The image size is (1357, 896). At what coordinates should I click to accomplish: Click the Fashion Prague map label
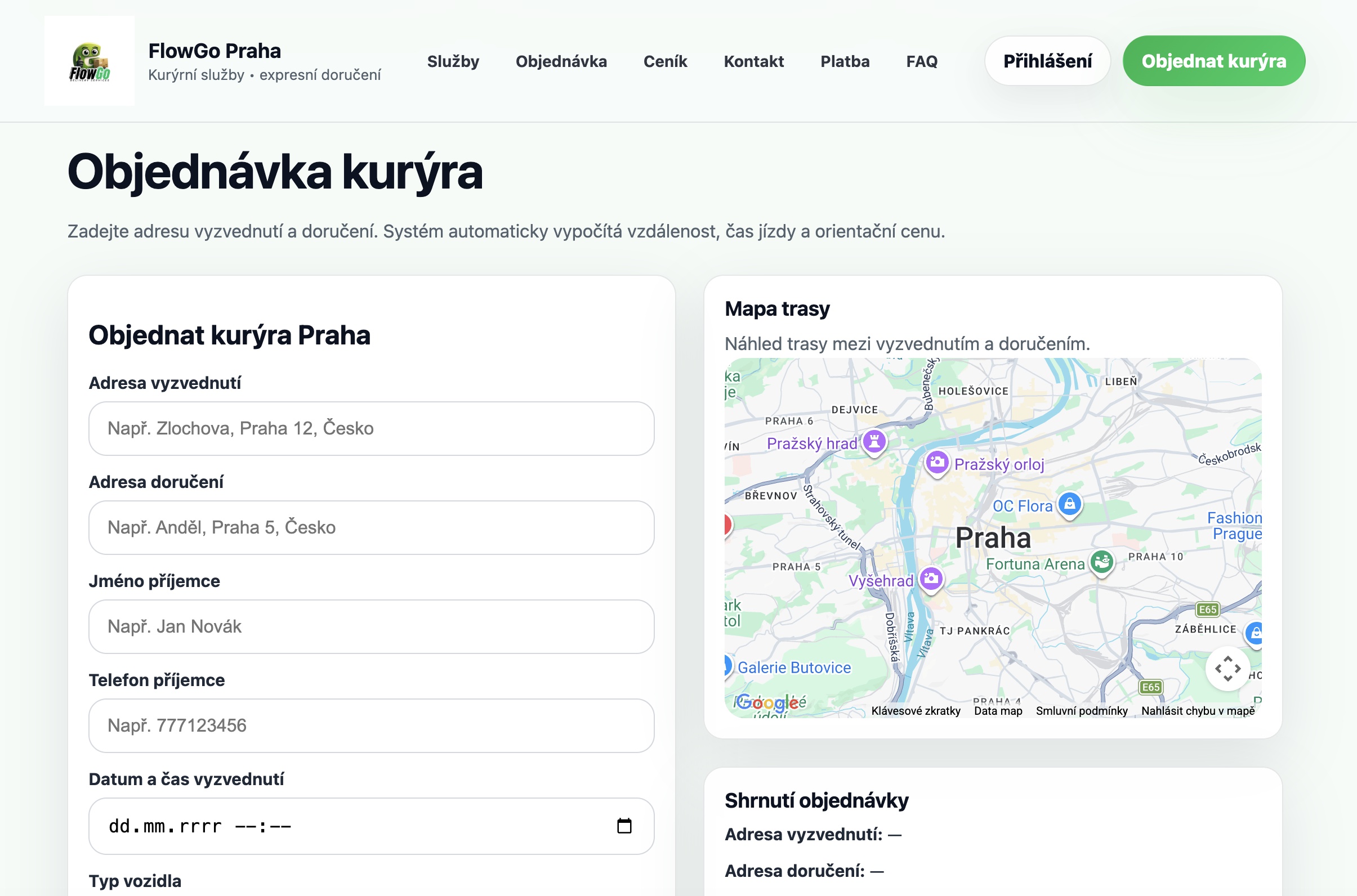click(x=1235, y=526)
